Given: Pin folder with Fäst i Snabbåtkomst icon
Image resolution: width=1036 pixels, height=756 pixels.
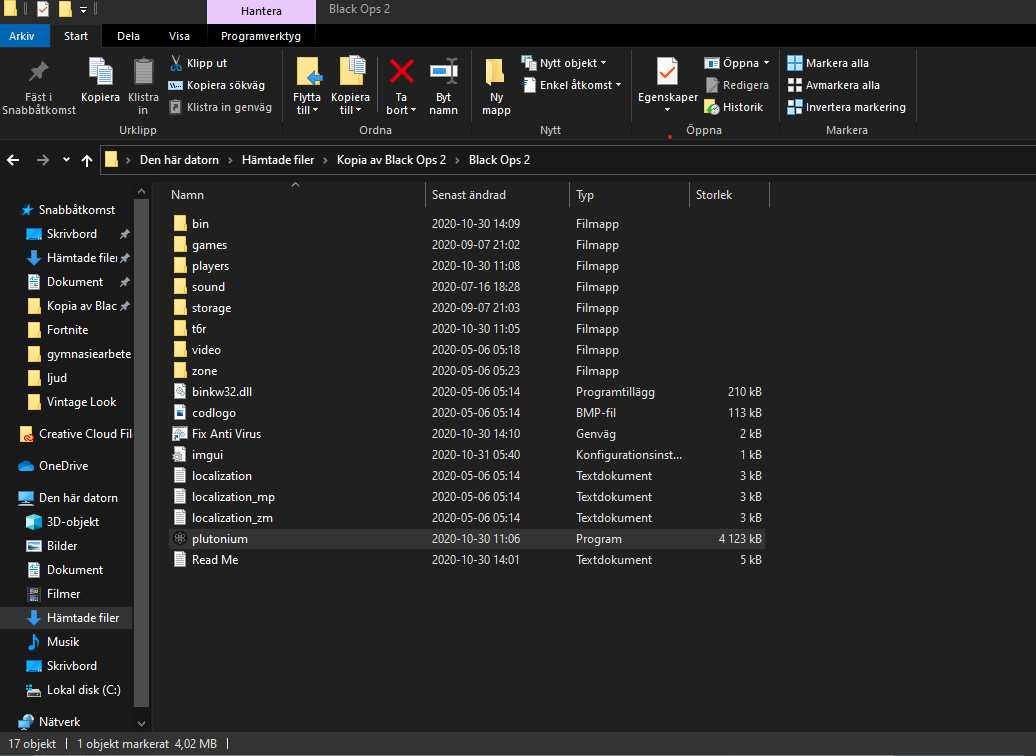Looking at the screenshot, I should tap(38, 86).
